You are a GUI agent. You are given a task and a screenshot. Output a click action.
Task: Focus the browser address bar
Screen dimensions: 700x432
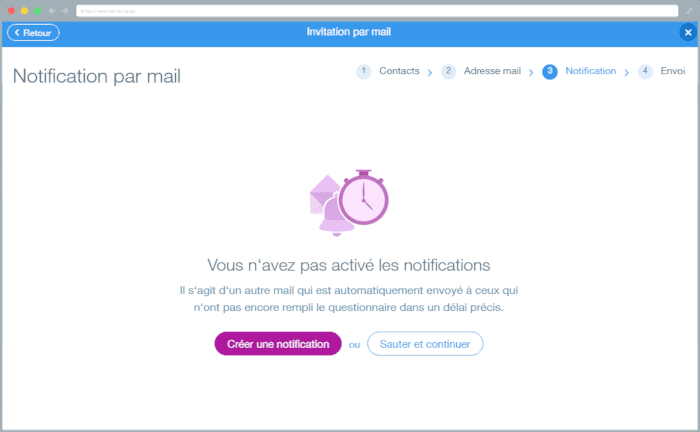pyautogui.click(x=377, y=11)
